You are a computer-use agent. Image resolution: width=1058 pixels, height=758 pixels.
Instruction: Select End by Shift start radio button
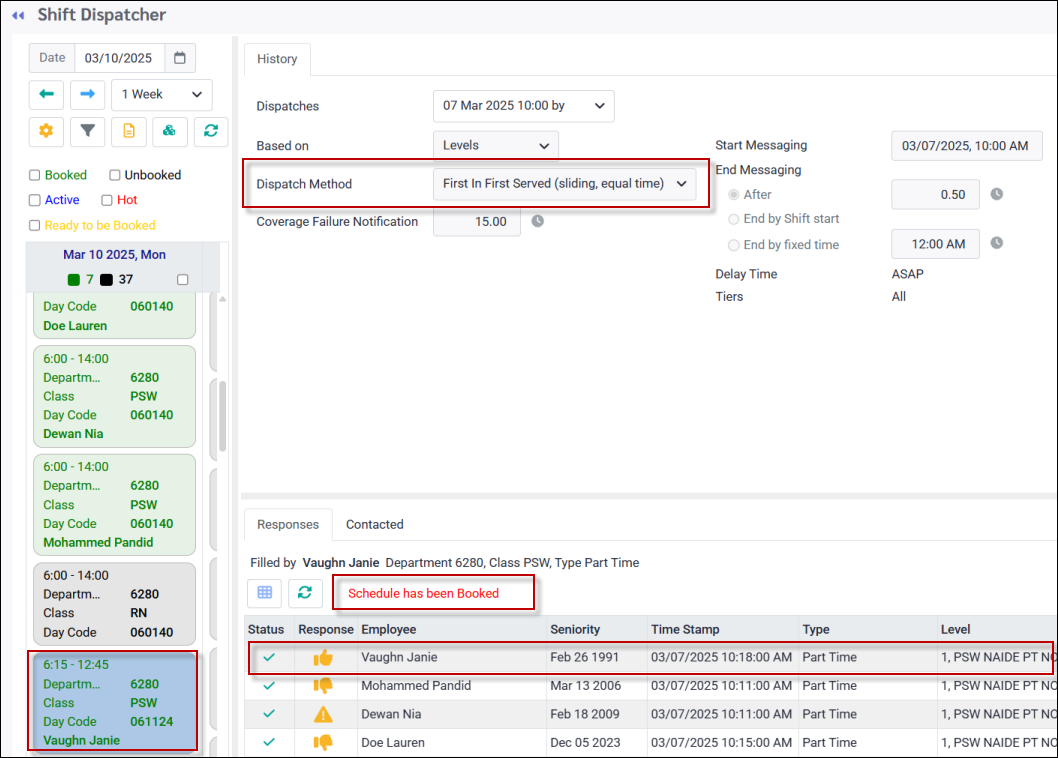click(x=733, y=219)
